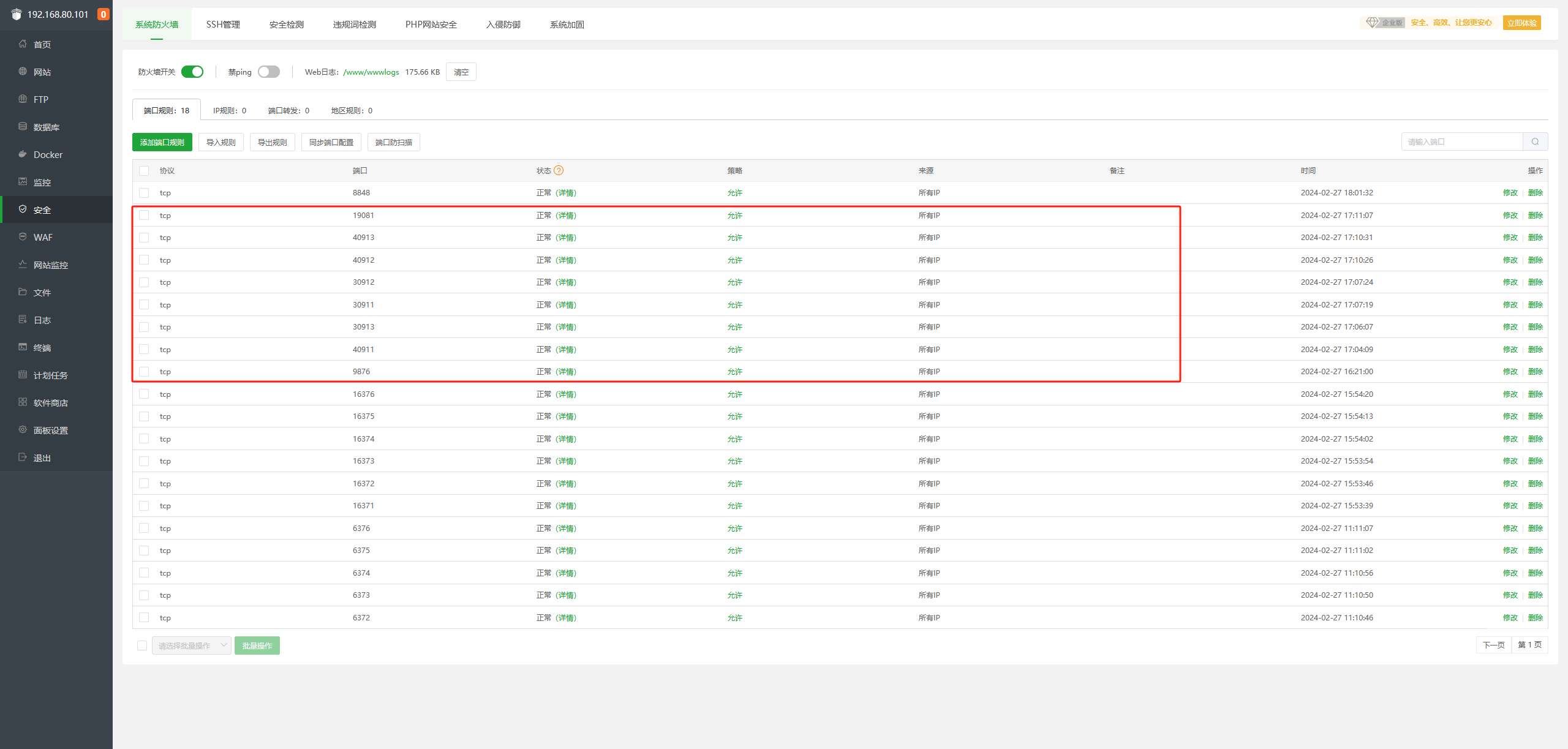This screenshot has width=1568, height=749.
Task: Switch to the 安全检测 tab
Action: 287,24
